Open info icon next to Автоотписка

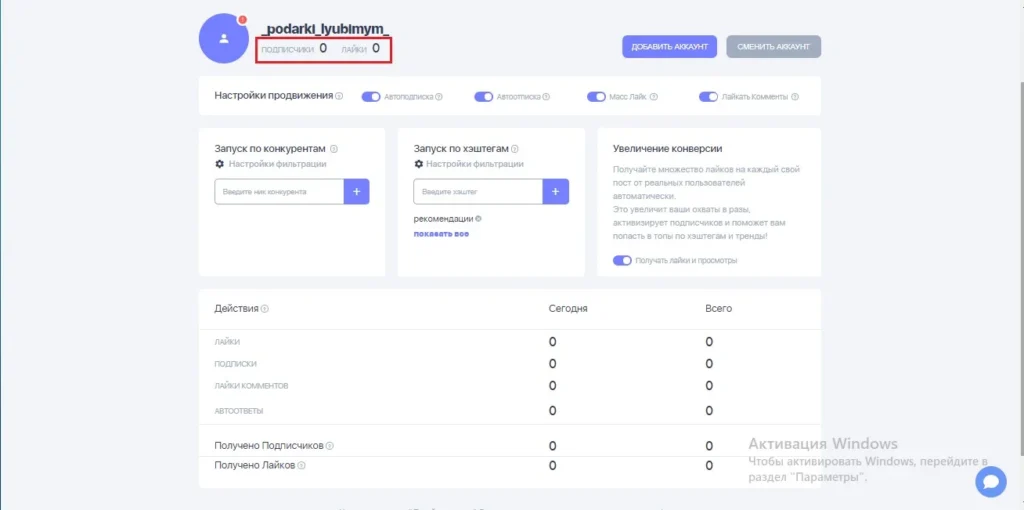coord(546,97)
